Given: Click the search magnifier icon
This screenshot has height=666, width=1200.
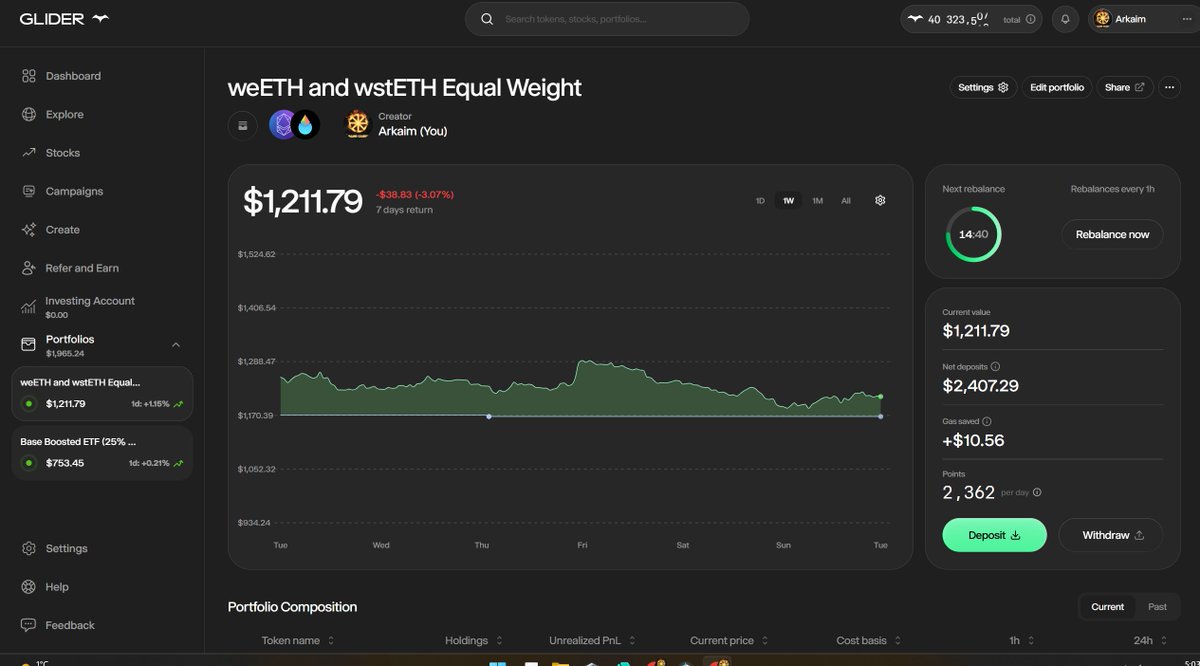Looking at the screenshot, I should pyautogui.click(x=487, y=19).
